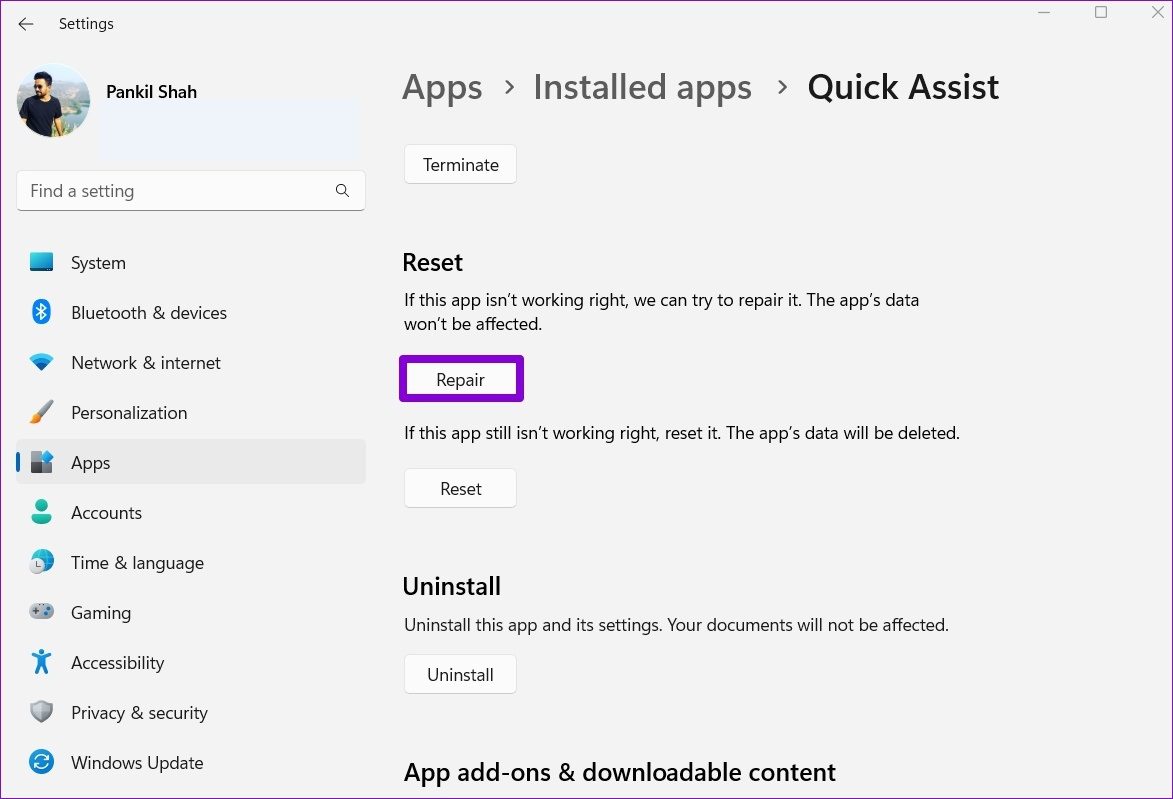Close the Settings window

click(x=1157, y=13)
